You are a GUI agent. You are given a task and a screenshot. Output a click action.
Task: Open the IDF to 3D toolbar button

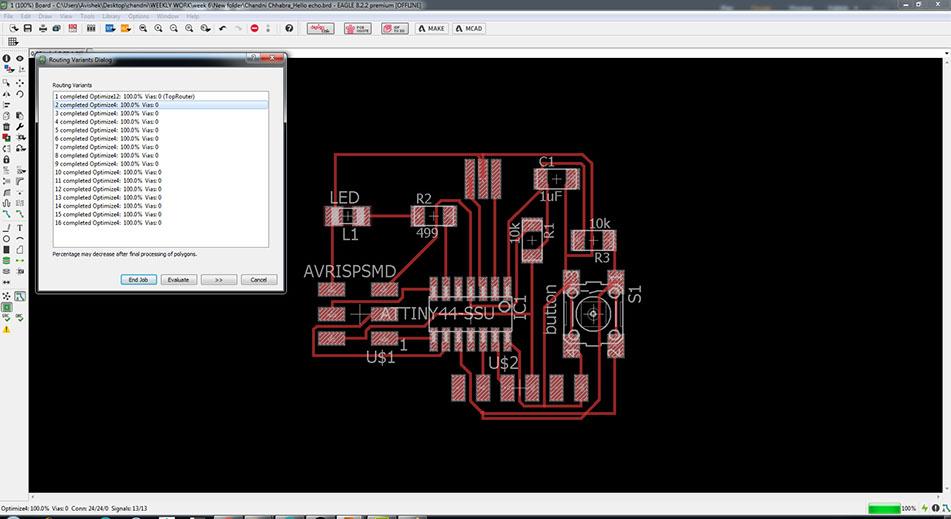tap(395, 28)
